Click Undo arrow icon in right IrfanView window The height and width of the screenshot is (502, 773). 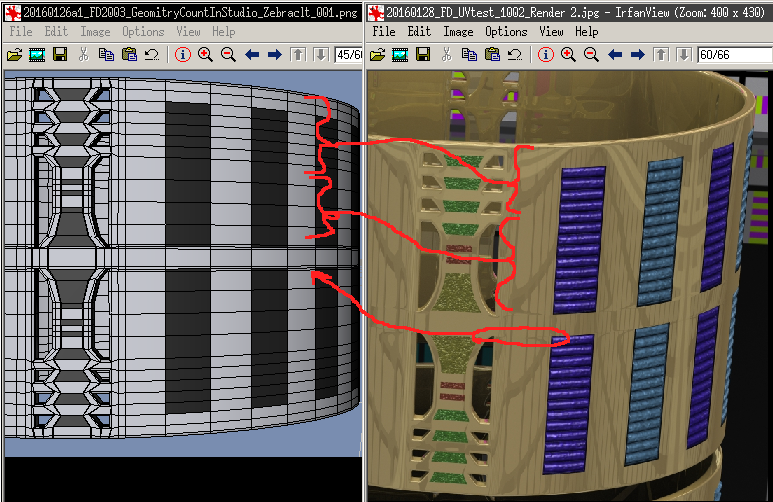(515, 54)
